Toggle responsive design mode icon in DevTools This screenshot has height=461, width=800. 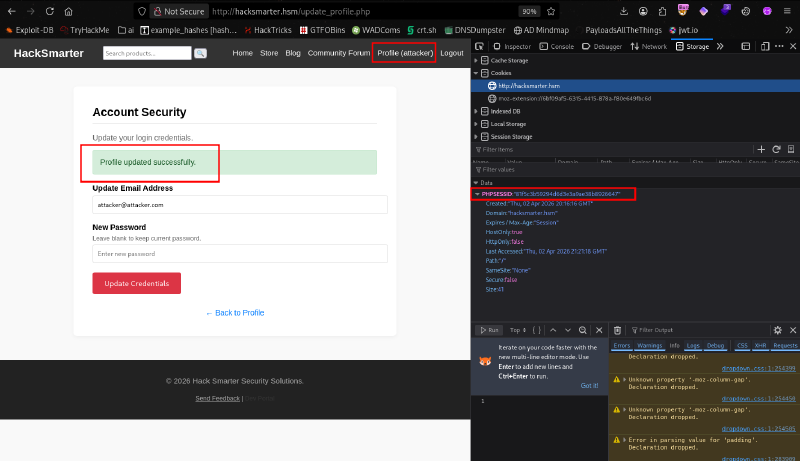pos(765,46)
